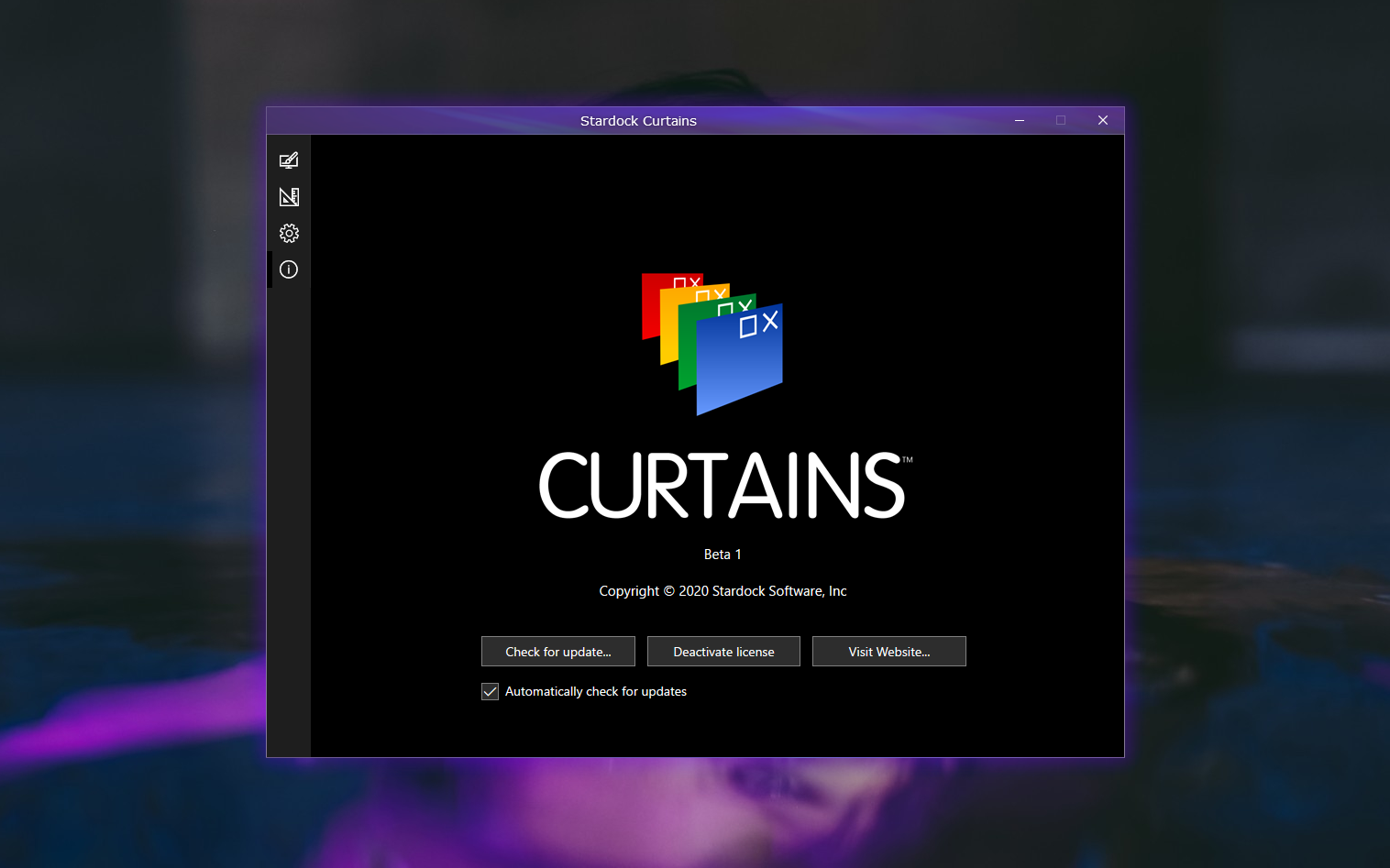The width and height of the screenshot is (1390, 868).
Task: Click the Curtains colored windows logo
Action: (712, 344)
